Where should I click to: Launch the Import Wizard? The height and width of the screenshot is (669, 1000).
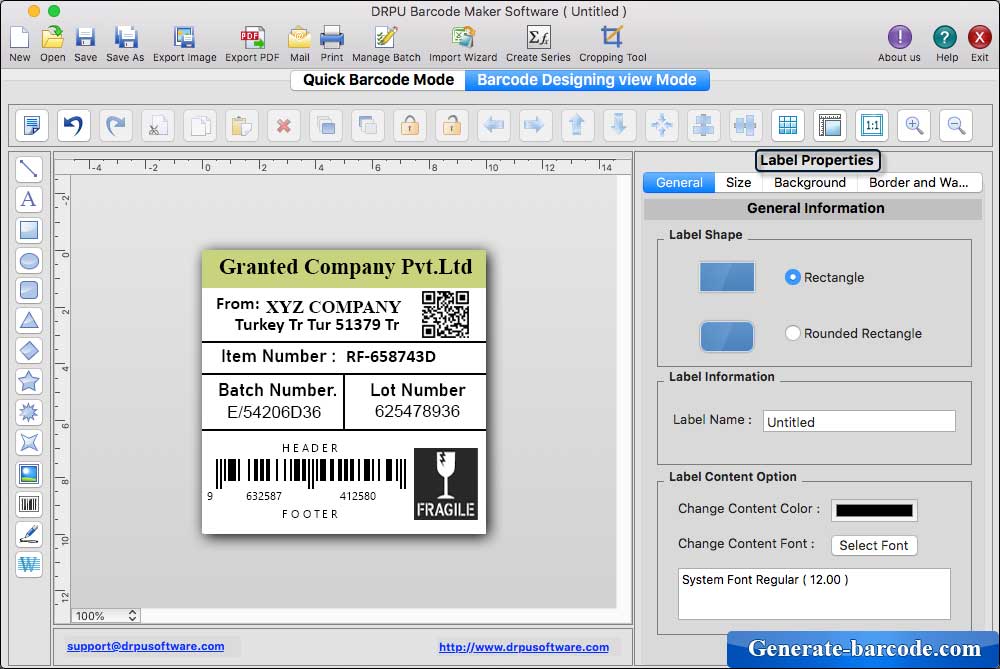(463, 43)
